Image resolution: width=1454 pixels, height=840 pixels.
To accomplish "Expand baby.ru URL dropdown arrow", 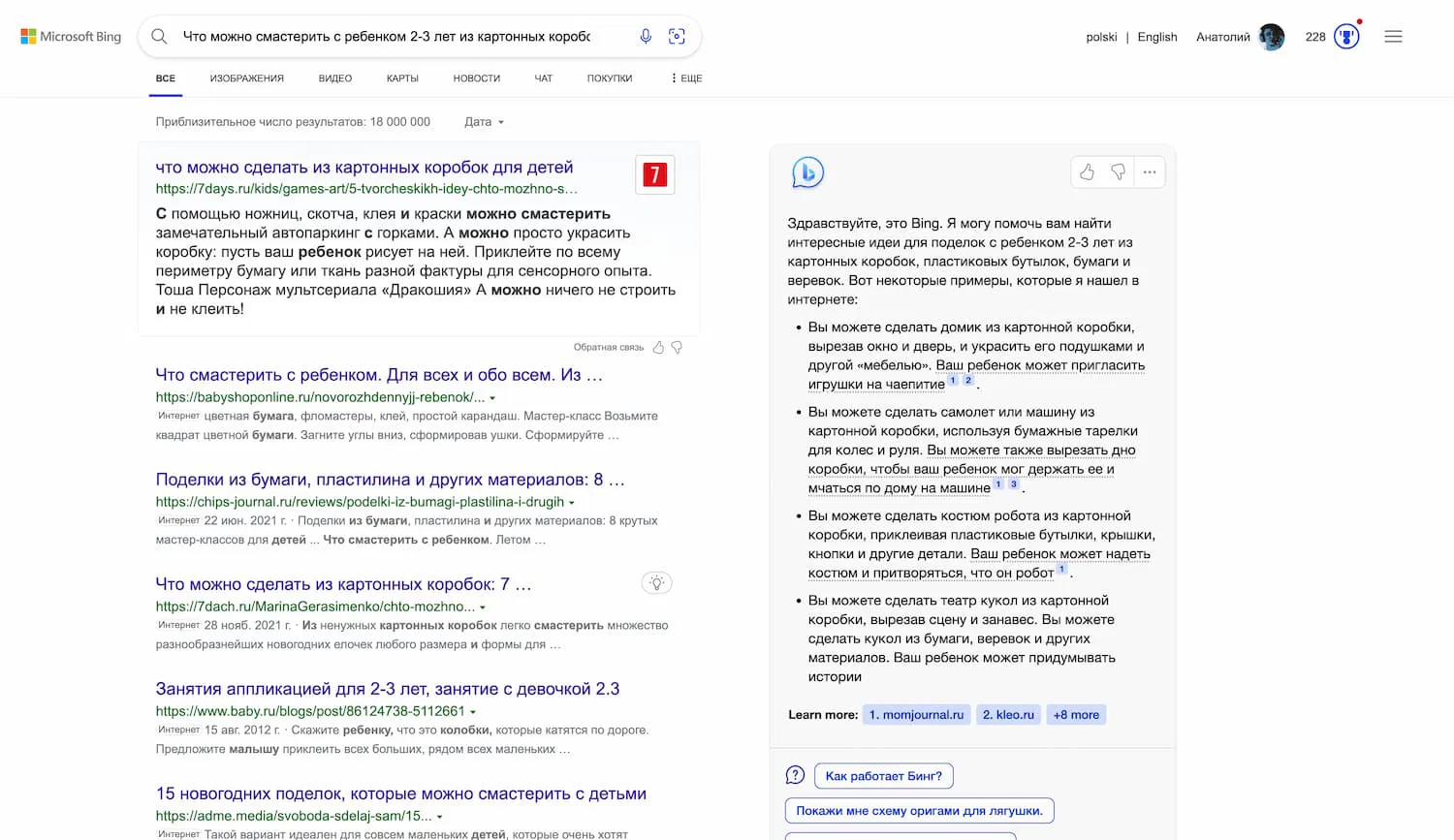I will [x=473, y=712].
